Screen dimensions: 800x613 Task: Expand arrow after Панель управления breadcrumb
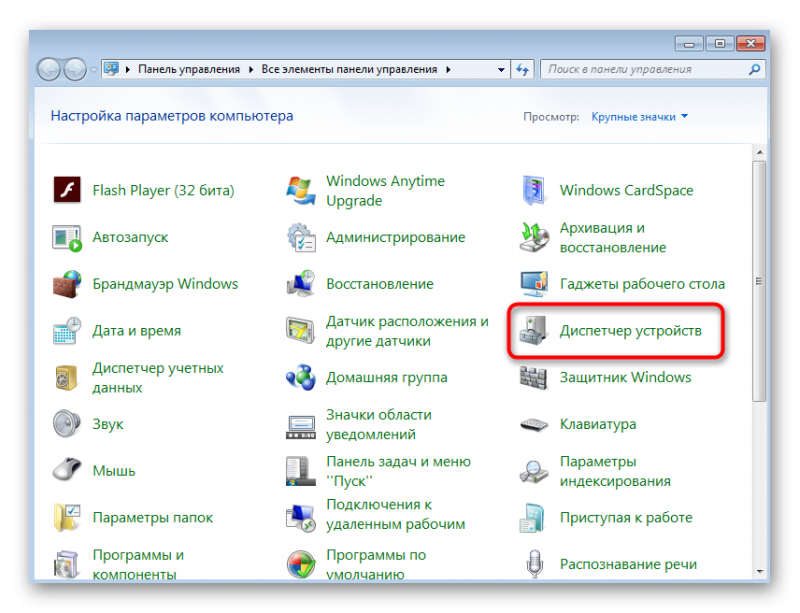[x=251, y=69]
